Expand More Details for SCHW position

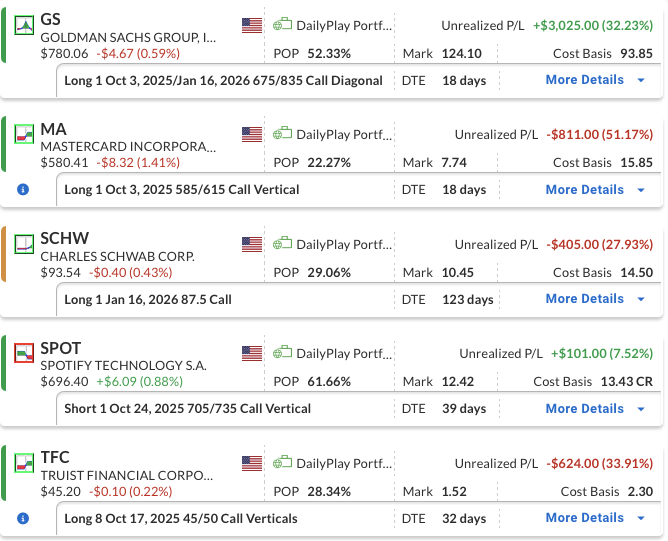tap(595, 299)
